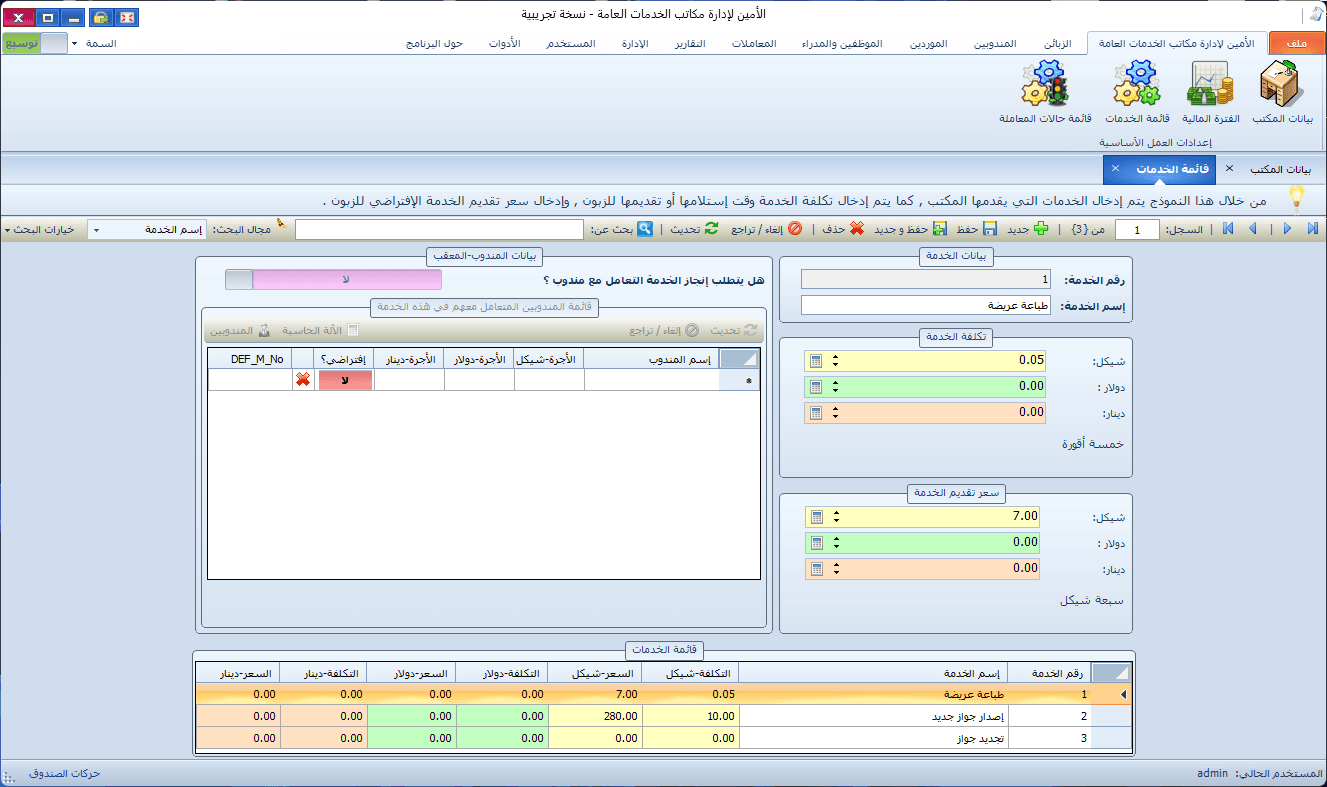This screenshot has width=1327, height=787.
Task: Open قائمة الخدمات ribbon icon
Action: 1137,92
